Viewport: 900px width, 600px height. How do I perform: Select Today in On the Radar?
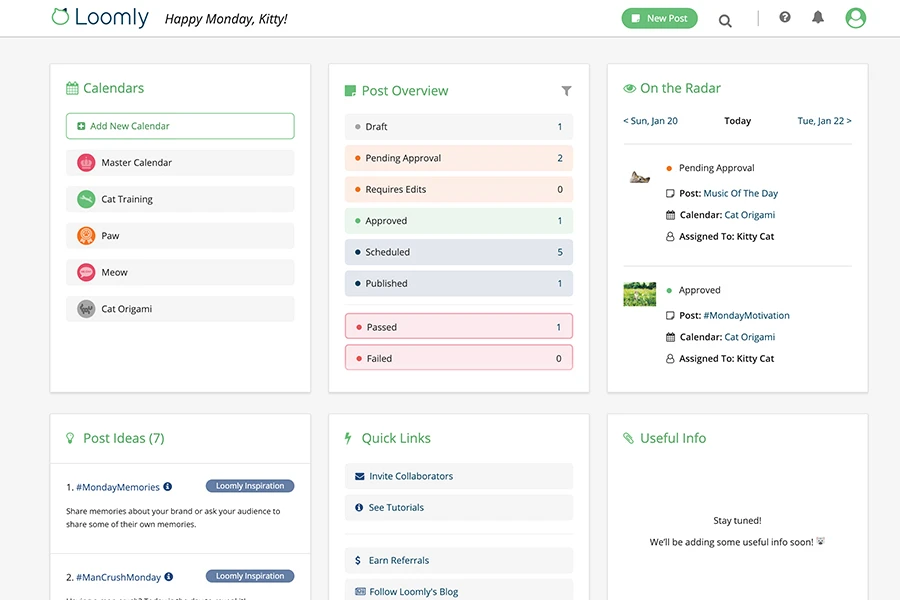(x=737, y=121)
